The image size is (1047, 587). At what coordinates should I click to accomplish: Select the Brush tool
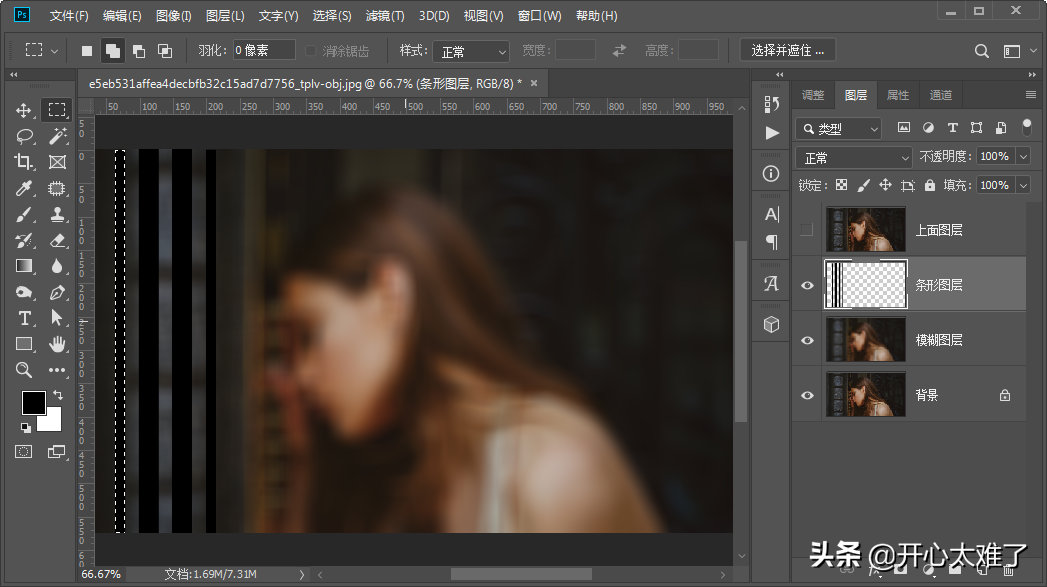point(23,214)
